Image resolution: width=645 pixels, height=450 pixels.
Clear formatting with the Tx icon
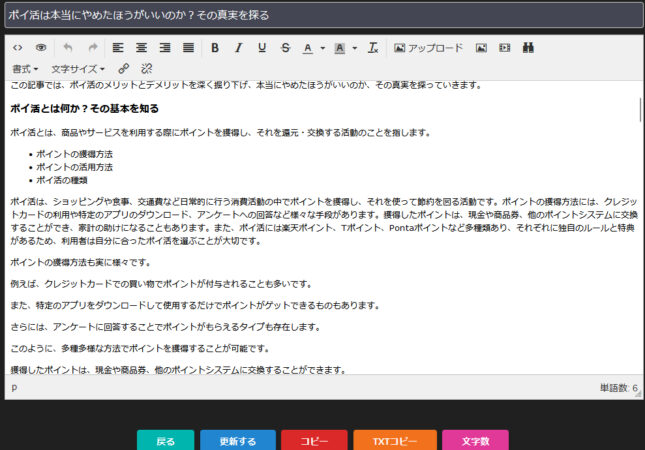pos(373,48)
